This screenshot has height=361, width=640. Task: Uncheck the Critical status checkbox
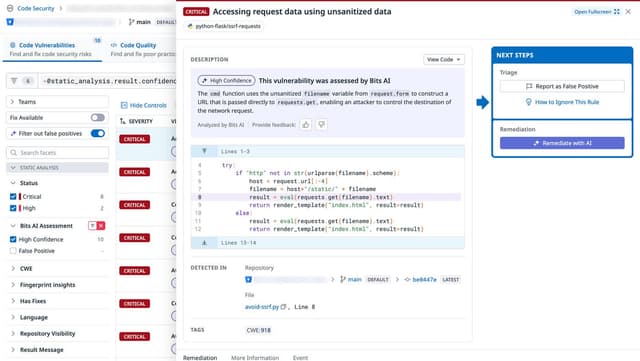13,197
